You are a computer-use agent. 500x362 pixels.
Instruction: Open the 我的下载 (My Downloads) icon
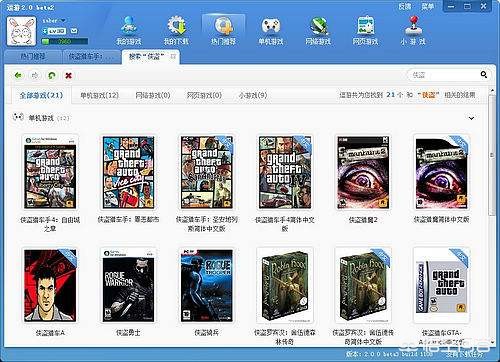(176, 30)
